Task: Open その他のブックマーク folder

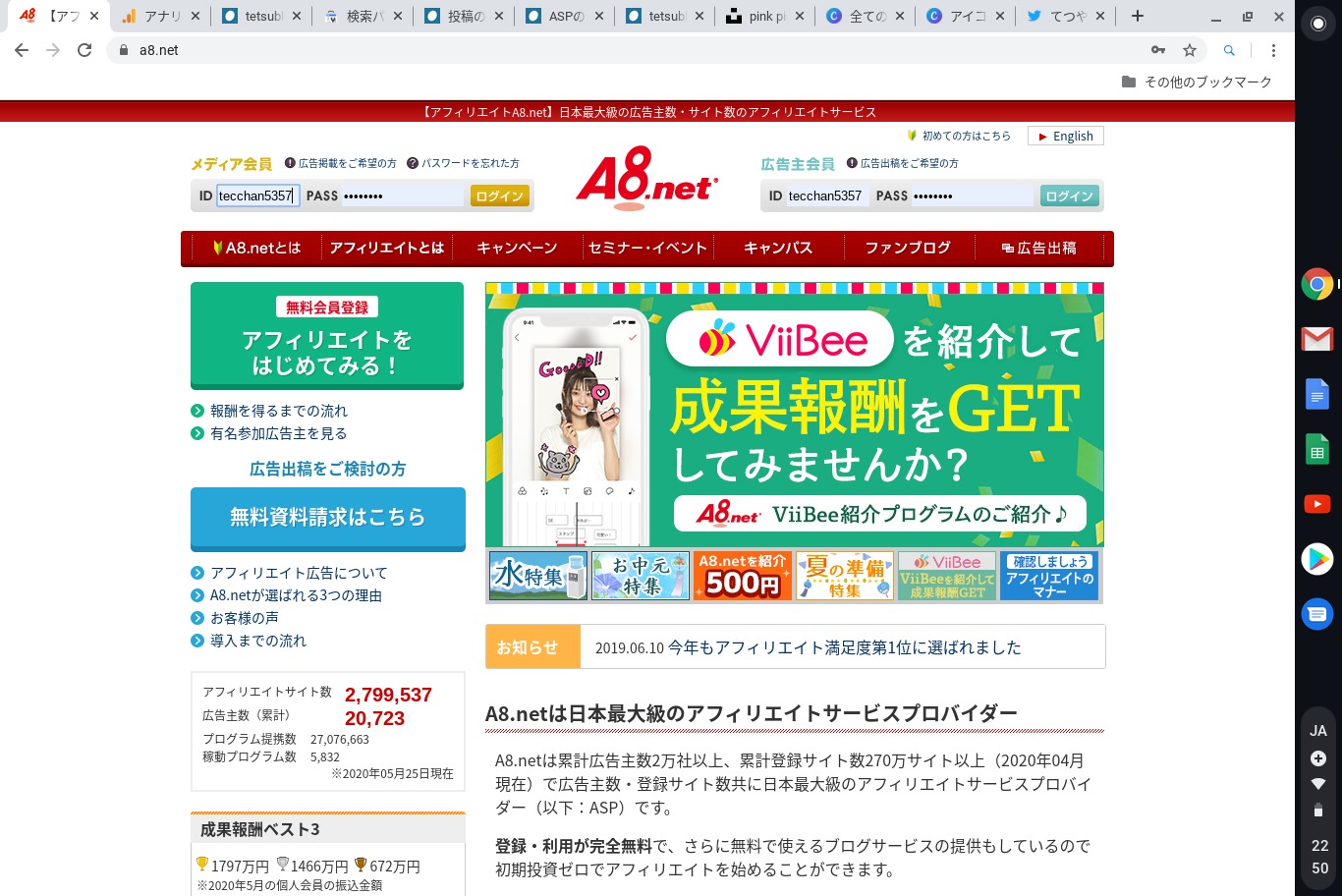Action: (x=1197, y=82)
